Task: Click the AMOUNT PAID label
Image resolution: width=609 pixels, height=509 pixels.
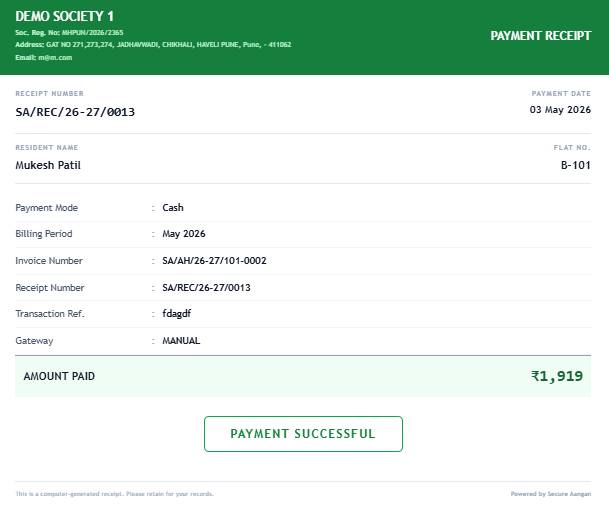Action: click(59, 376)
